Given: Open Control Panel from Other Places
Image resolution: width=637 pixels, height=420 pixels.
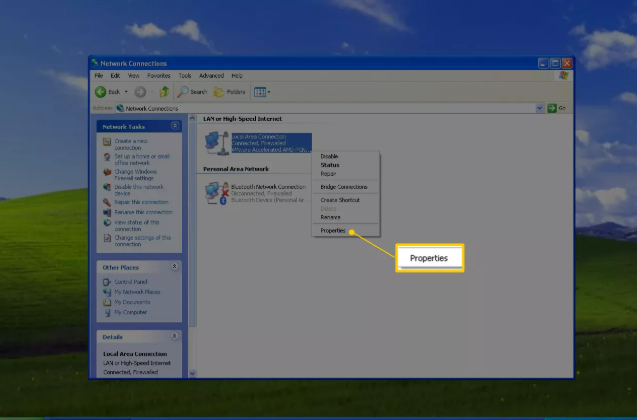Looking at the screenshot, I should (x=131, y=281).
